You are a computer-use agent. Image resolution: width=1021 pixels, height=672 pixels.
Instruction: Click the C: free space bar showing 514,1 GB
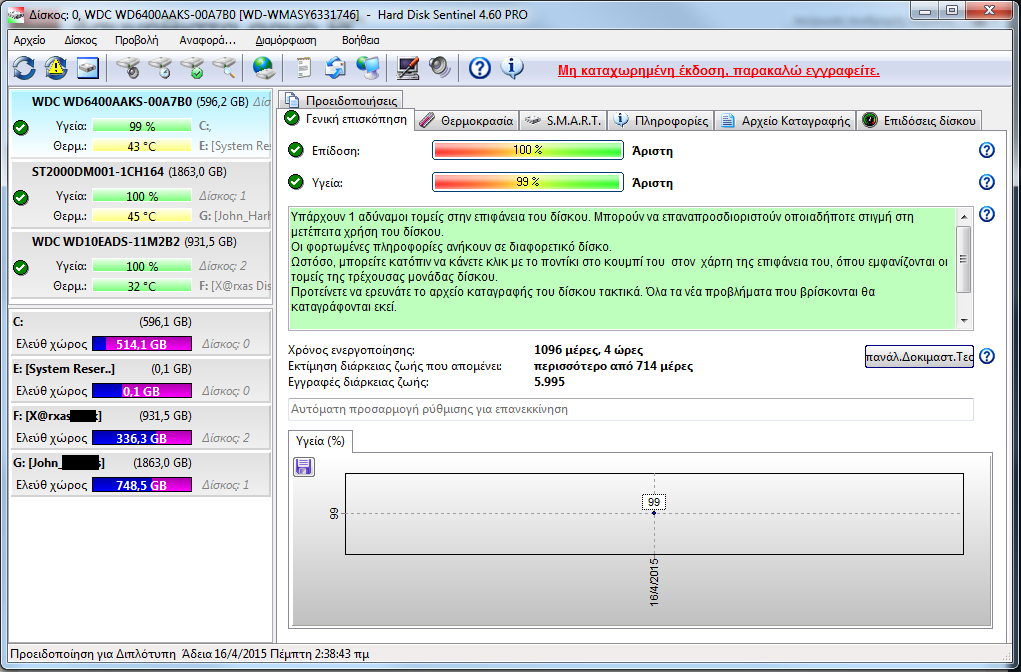click(142, 344)
